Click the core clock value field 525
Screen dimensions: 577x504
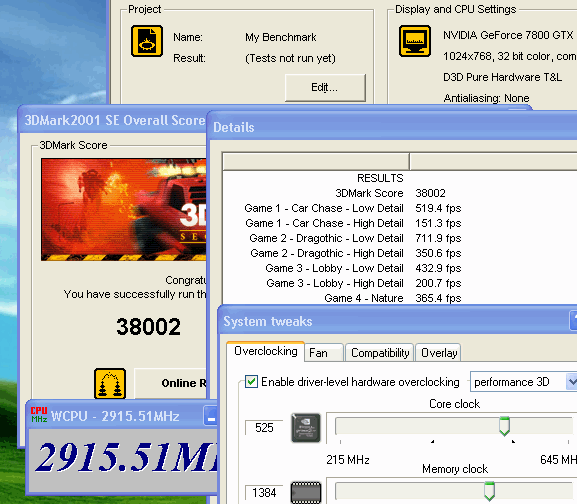coord(264,428)
